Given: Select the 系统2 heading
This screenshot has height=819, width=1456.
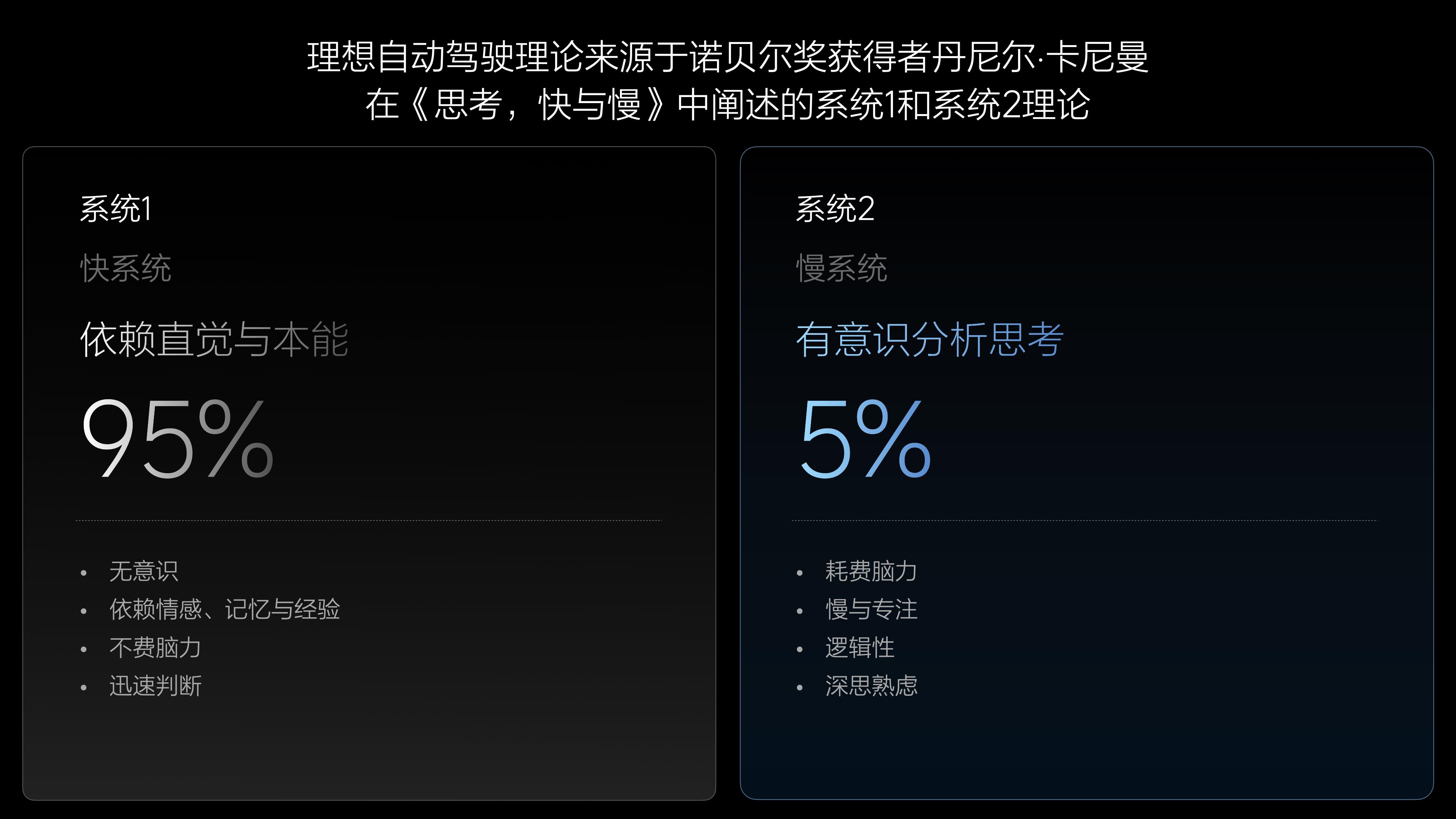Looking at the screenshot, I should pyautogui.click(x=835, y=209).
